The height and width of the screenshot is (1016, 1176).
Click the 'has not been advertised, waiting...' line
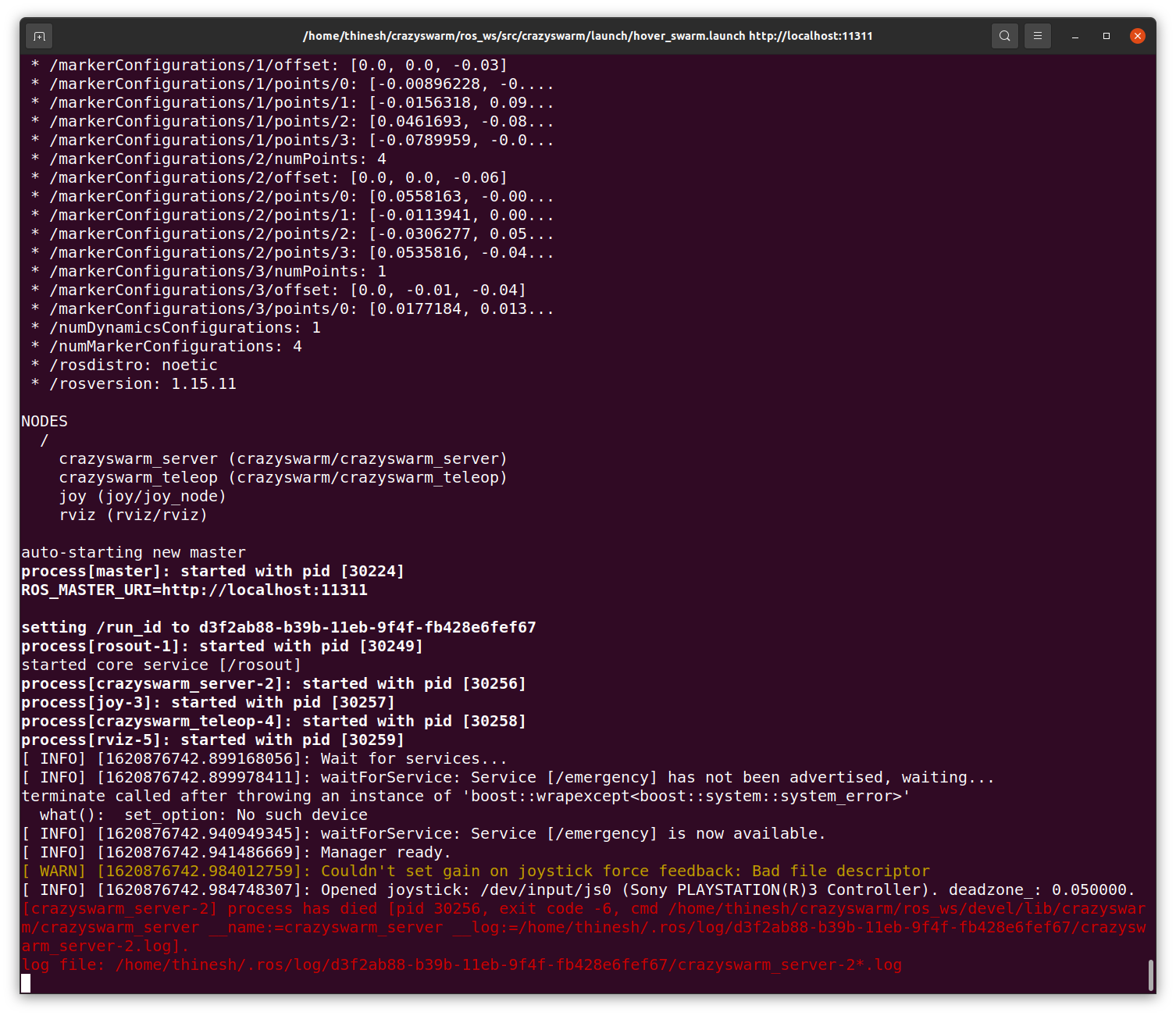point(508,778)
